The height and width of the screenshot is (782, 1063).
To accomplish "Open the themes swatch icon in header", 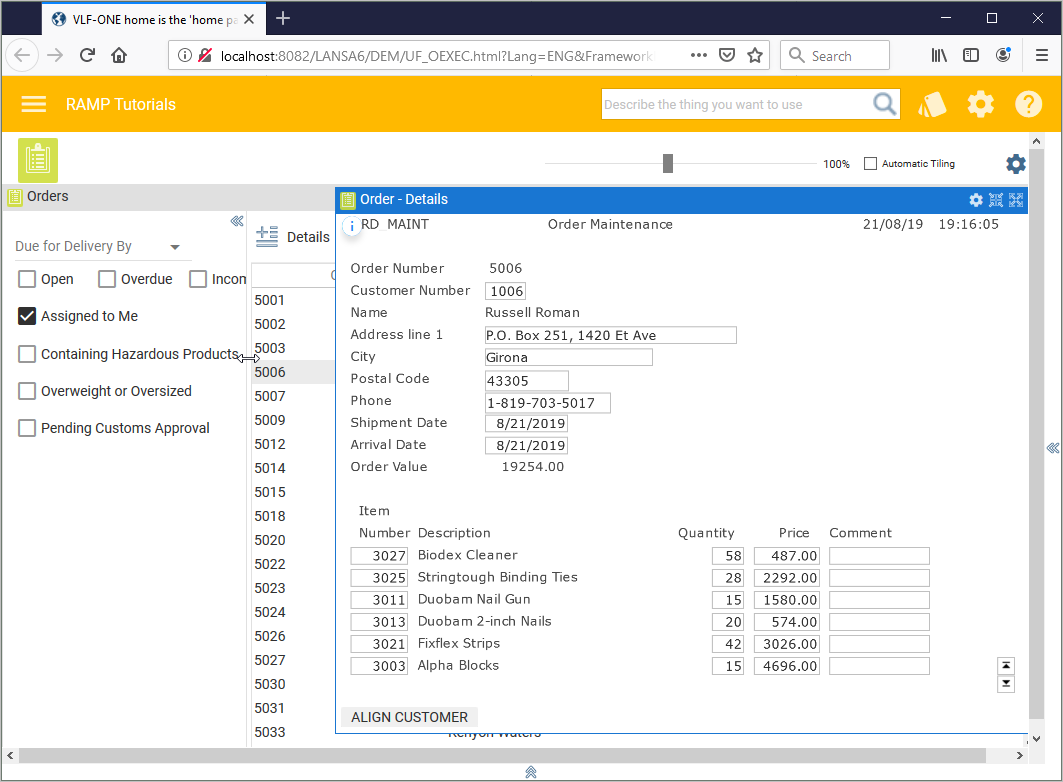I will point(932,104).
